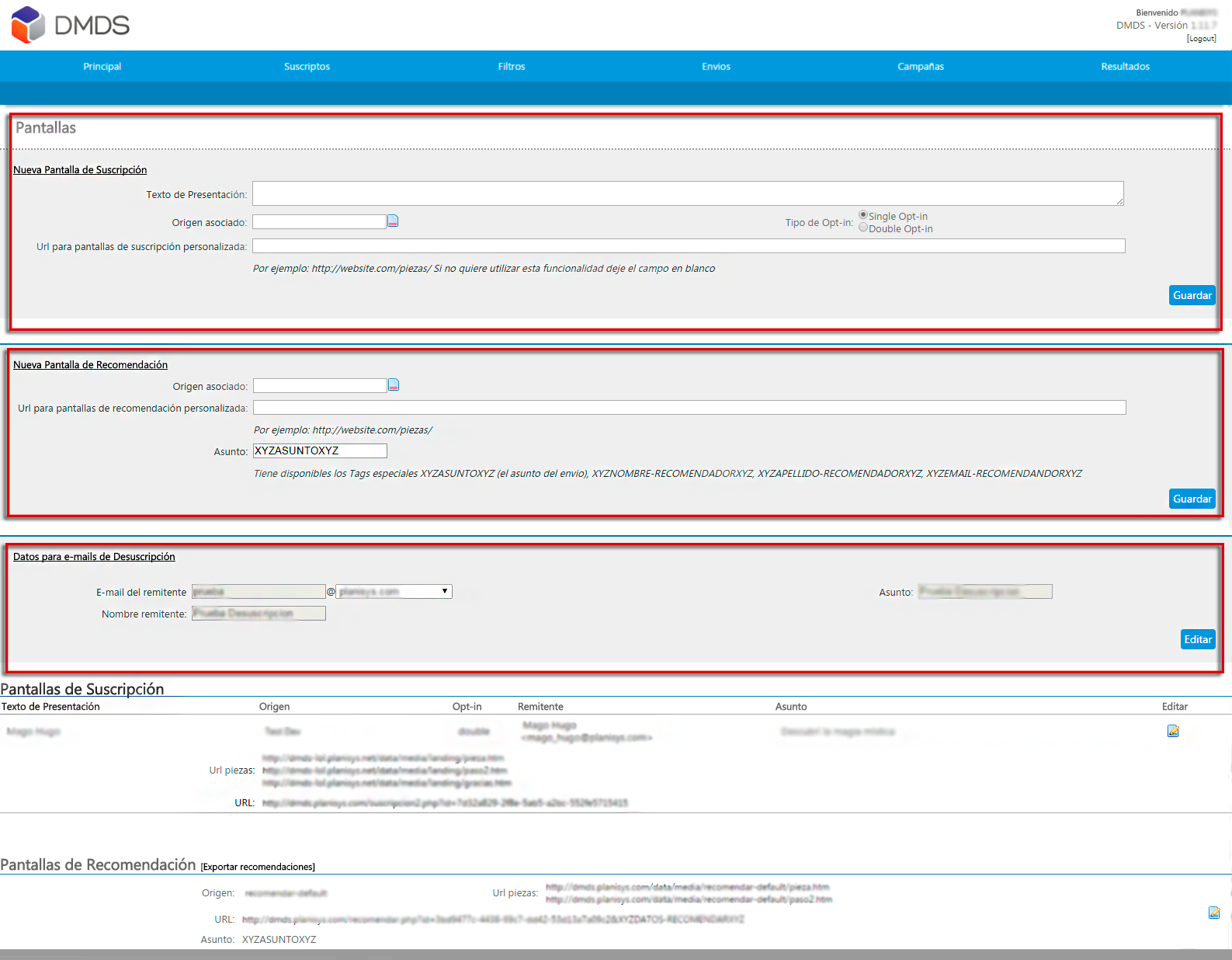Edit the recomendar-default recommendation screen icon
Screen dimensions: 1232x960
click(1214, 913)
